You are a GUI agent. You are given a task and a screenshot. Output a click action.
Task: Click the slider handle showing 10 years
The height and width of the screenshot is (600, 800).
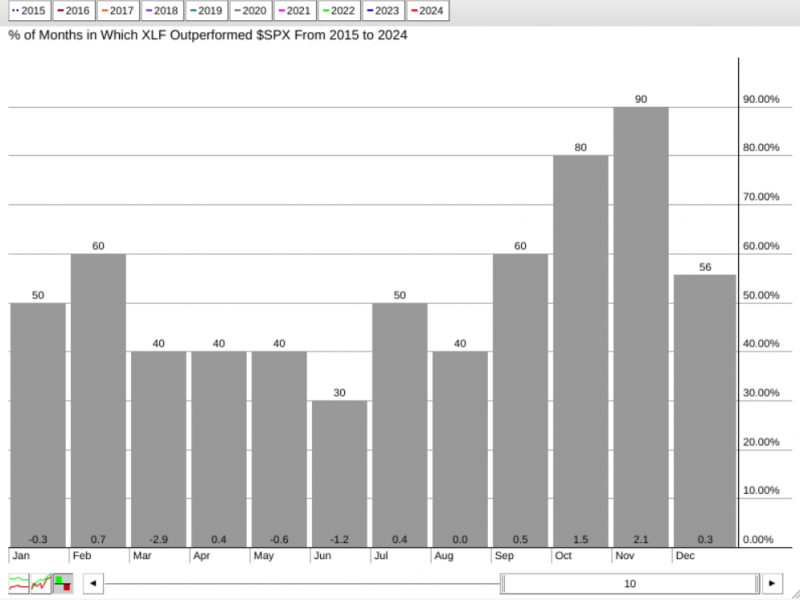[x=630, y=583]
